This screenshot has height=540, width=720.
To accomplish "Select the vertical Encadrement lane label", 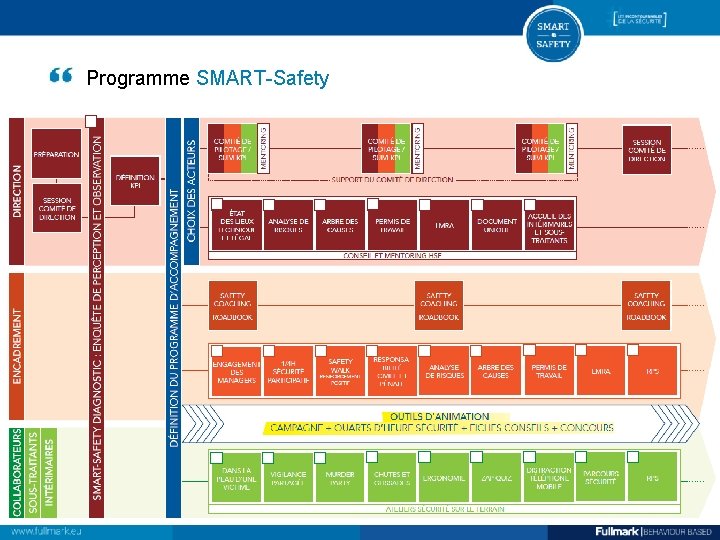I will tap(17, 346).
